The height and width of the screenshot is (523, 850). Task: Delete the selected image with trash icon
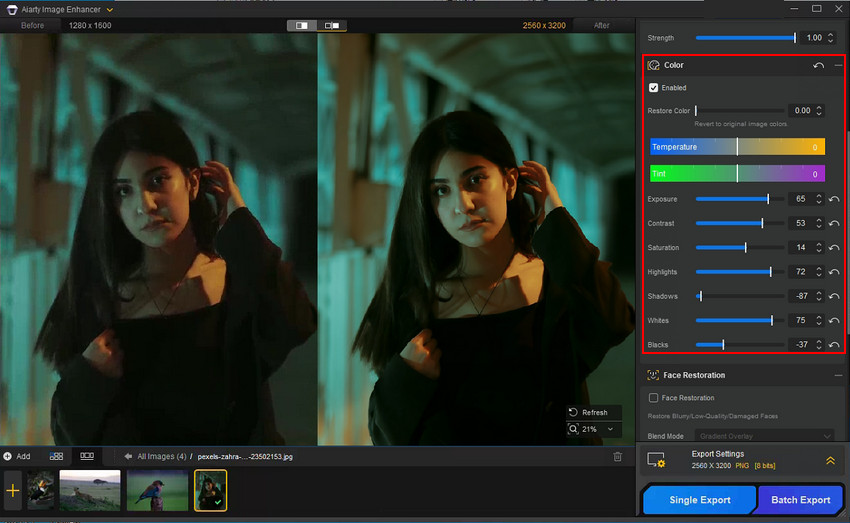point(617,457)
